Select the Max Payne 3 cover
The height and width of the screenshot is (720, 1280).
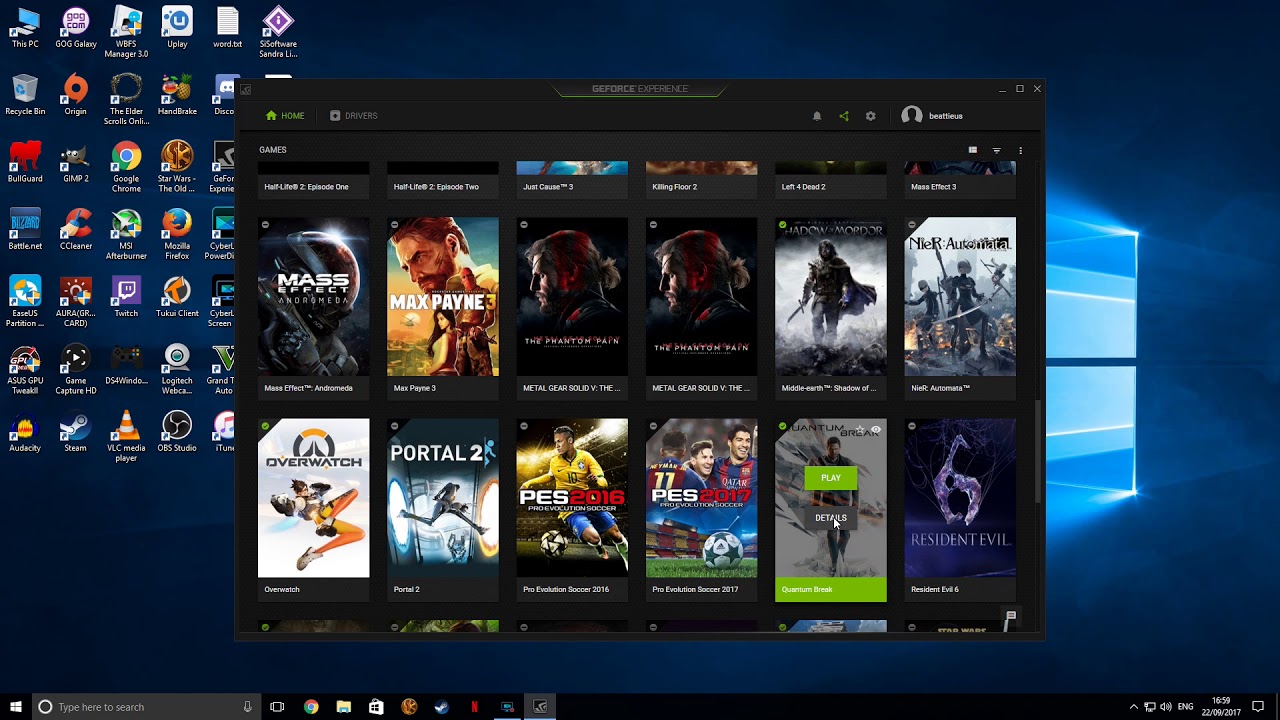click(x=442, y=297)
